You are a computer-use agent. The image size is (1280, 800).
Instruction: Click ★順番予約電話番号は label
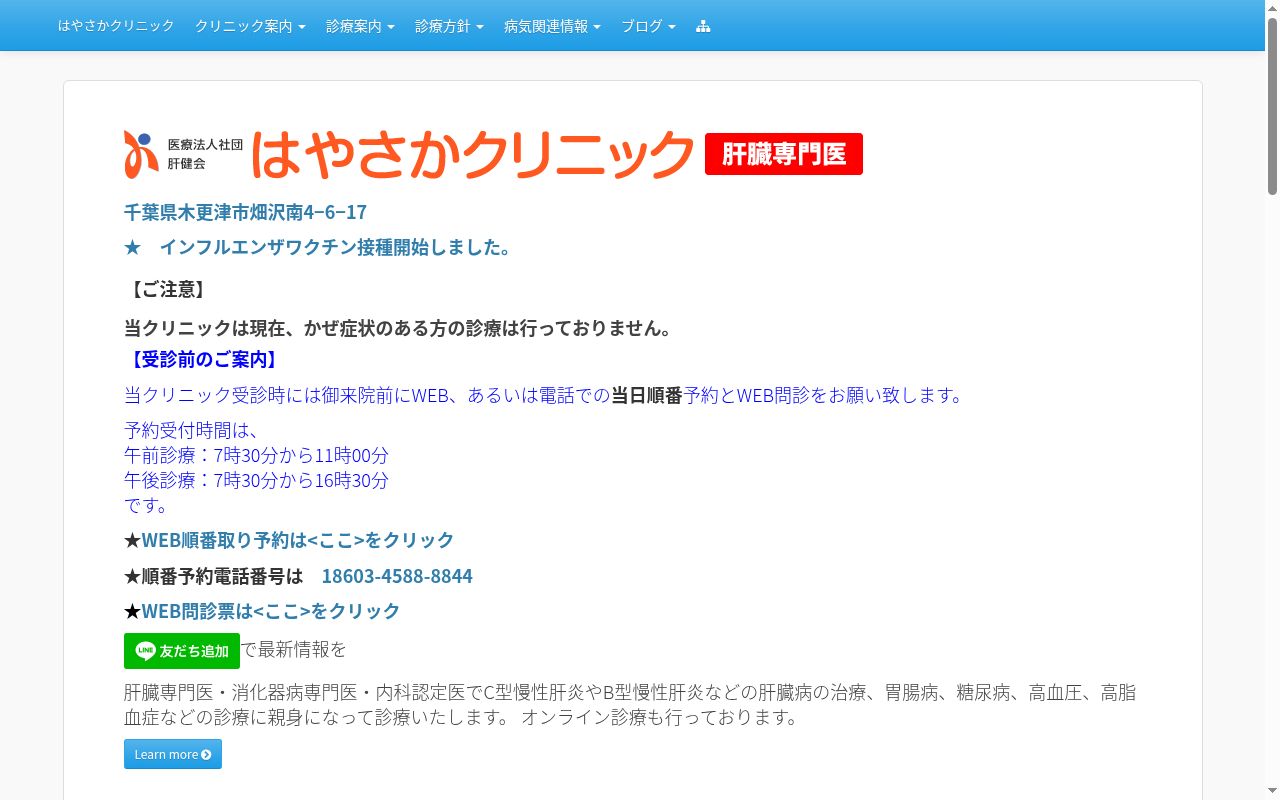pos(213,576)
